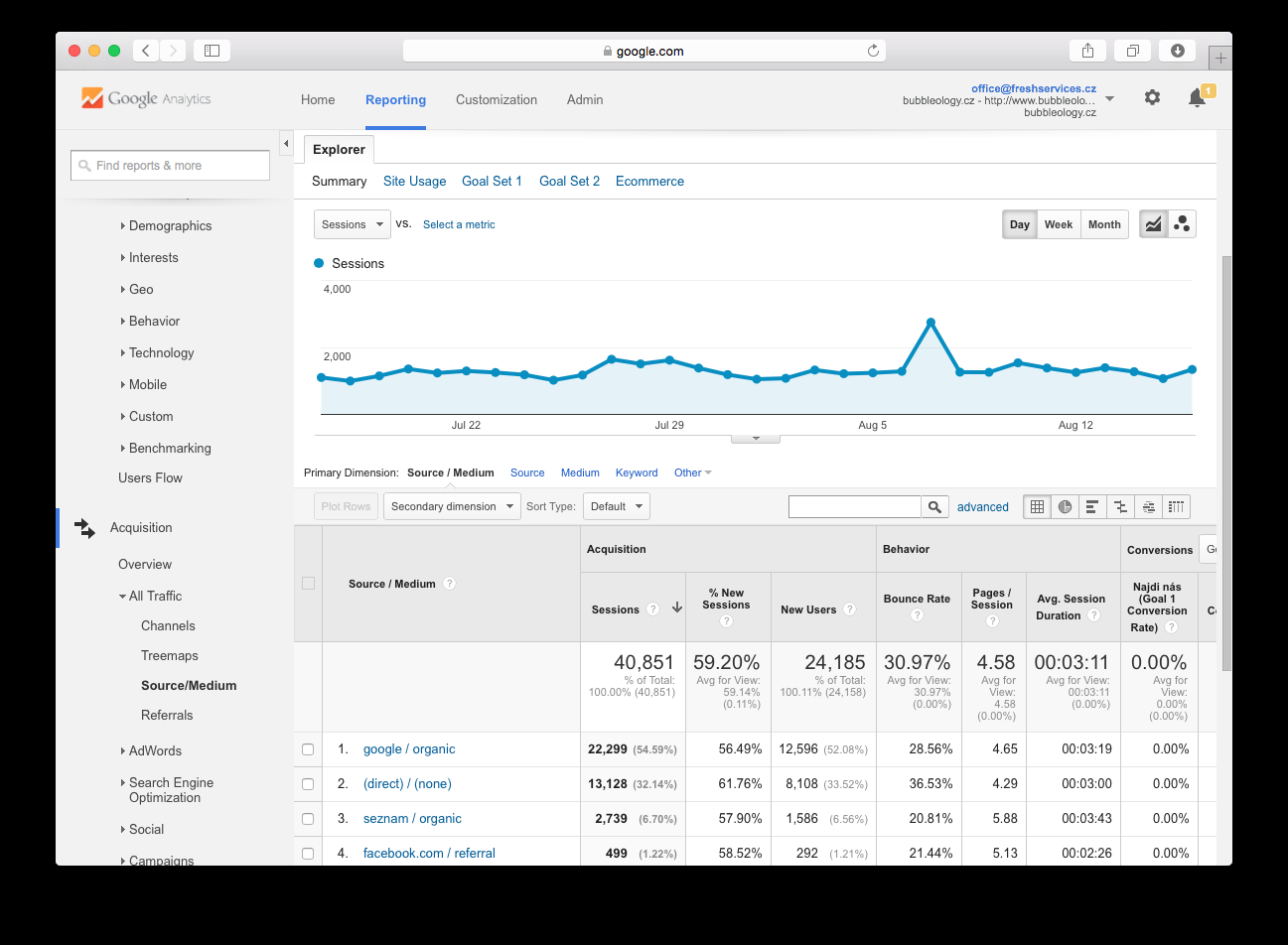Open help for New Users column
The height and width of the screenshot is (945, 1288).
(849, 609)
